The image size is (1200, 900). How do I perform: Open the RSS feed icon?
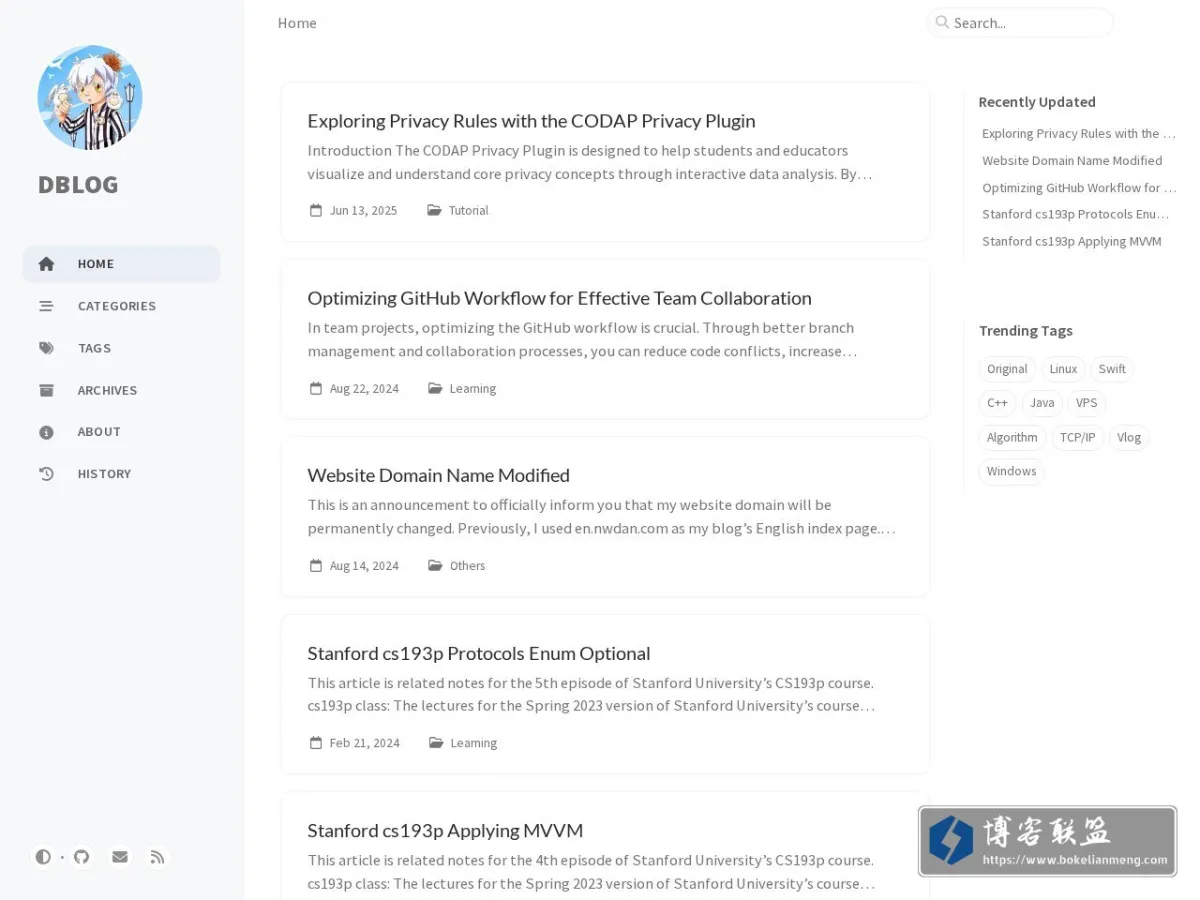pos(158,857)
